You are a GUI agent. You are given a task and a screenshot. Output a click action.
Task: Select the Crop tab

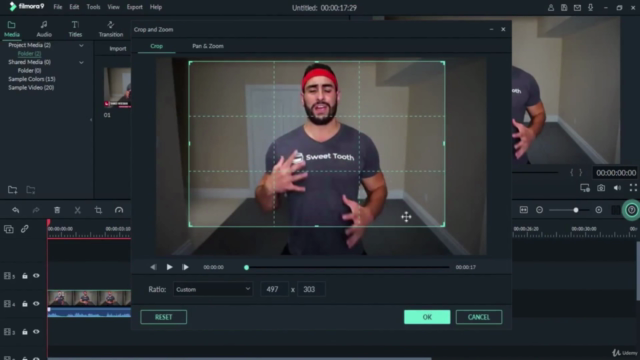point(156,46)
